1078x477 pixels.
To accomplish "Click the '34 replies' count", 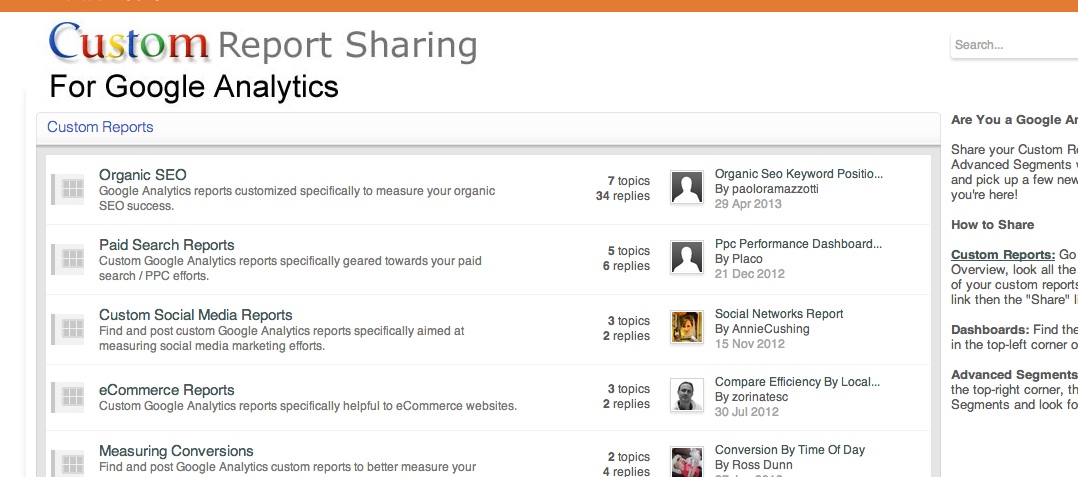I will (623, 196).
